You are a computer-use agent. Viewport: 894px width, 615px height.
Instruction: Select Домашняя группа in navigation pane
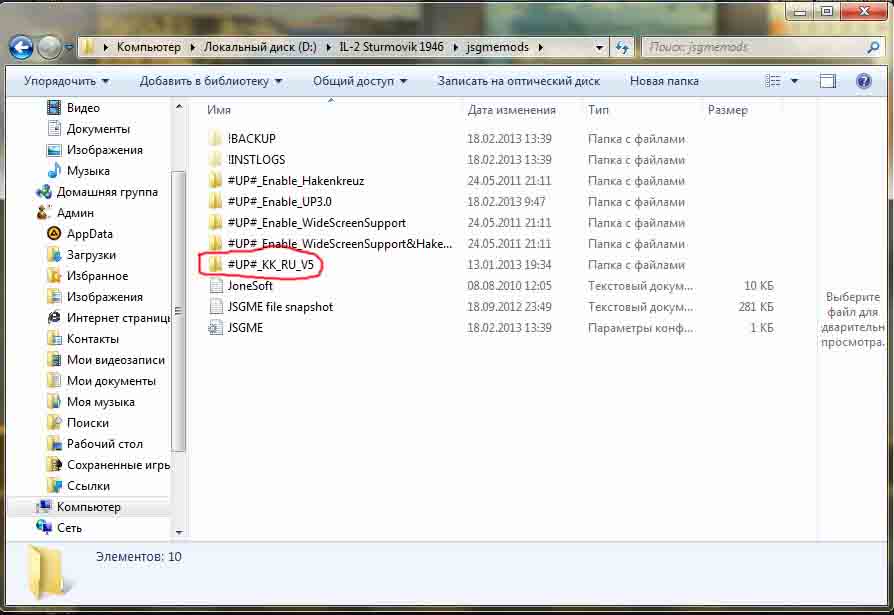[107, 192]
